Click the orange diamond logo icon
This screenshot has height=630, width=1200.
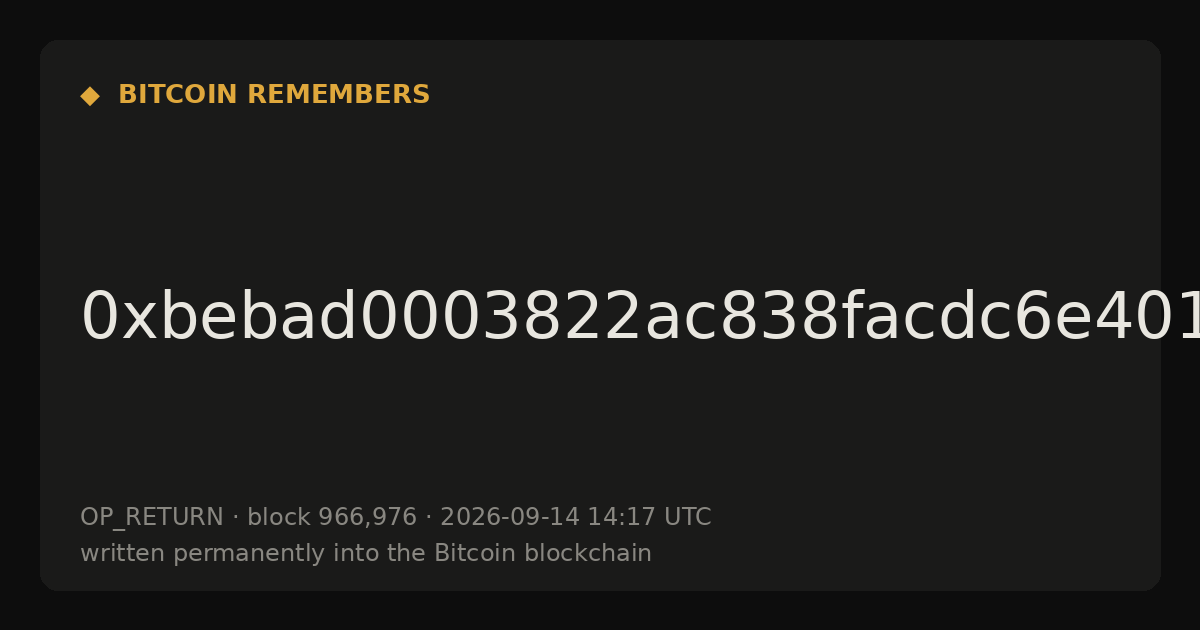click(90, 96)
